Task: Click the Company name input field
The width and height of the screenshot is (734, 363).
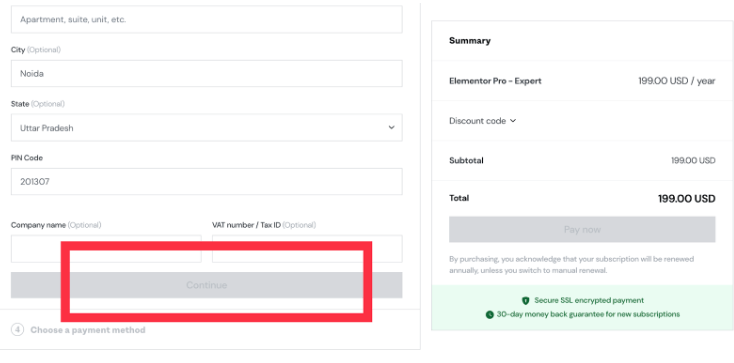Action: click(x=106, y=249)
